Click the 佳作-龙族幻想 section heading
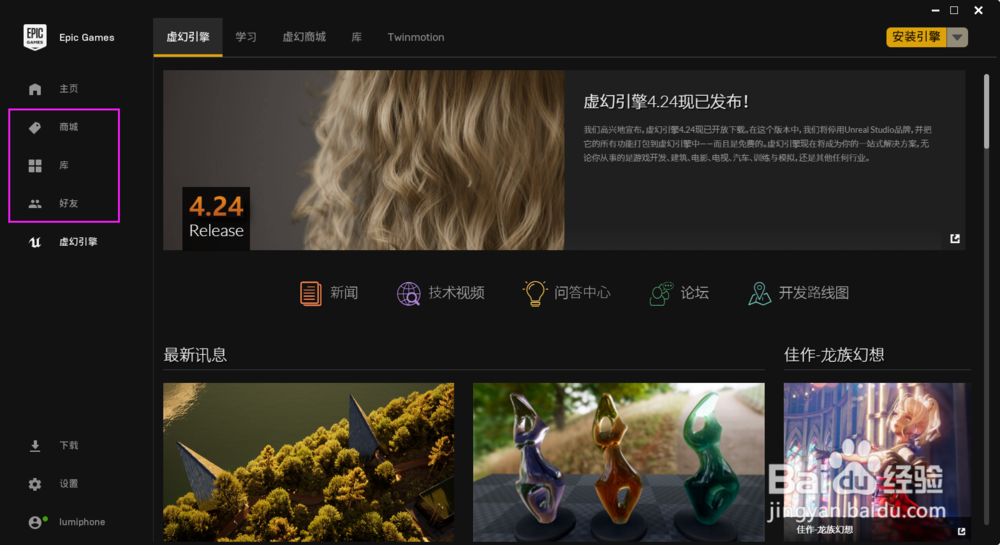 coord(834,355)
